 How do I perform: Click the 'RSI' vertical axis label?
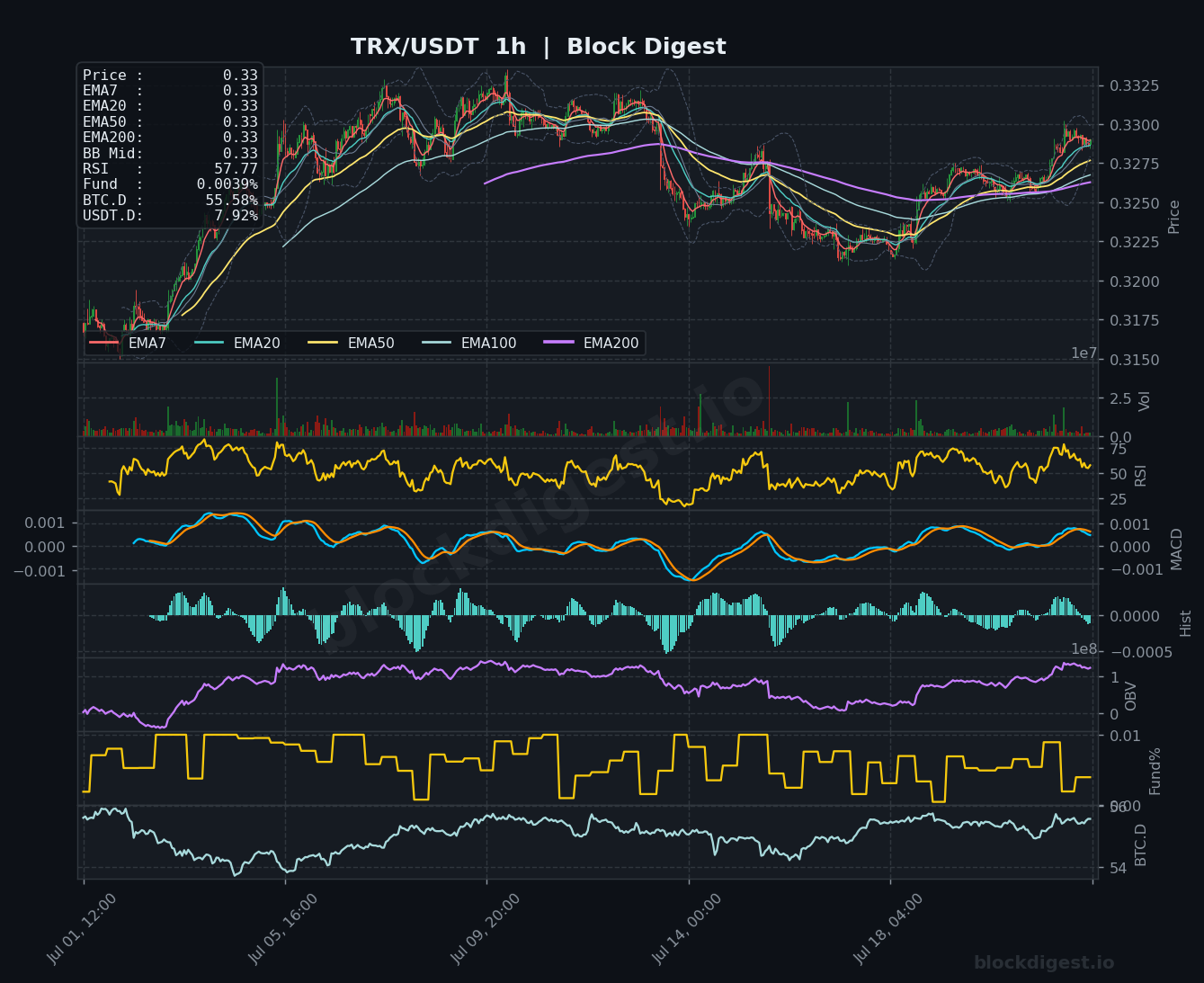click(1141, 476)
